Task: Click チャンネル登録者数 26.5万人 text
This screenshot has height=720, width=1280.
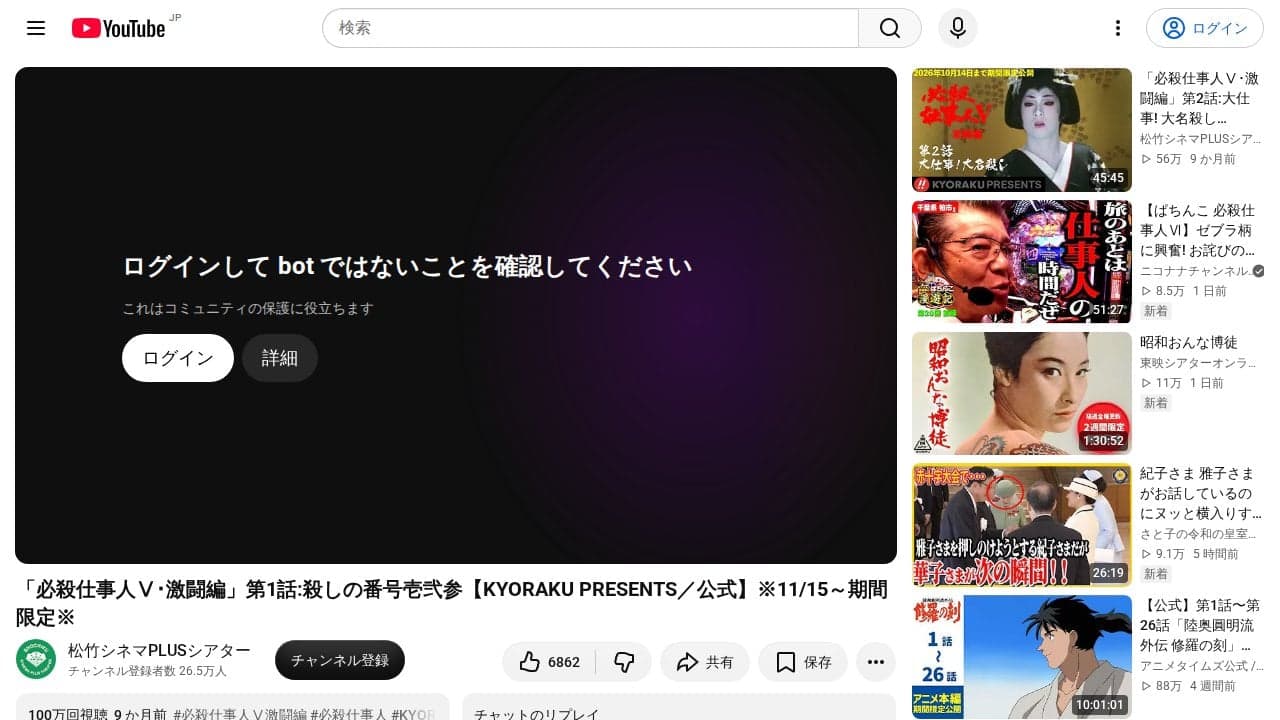Action: 147,672
